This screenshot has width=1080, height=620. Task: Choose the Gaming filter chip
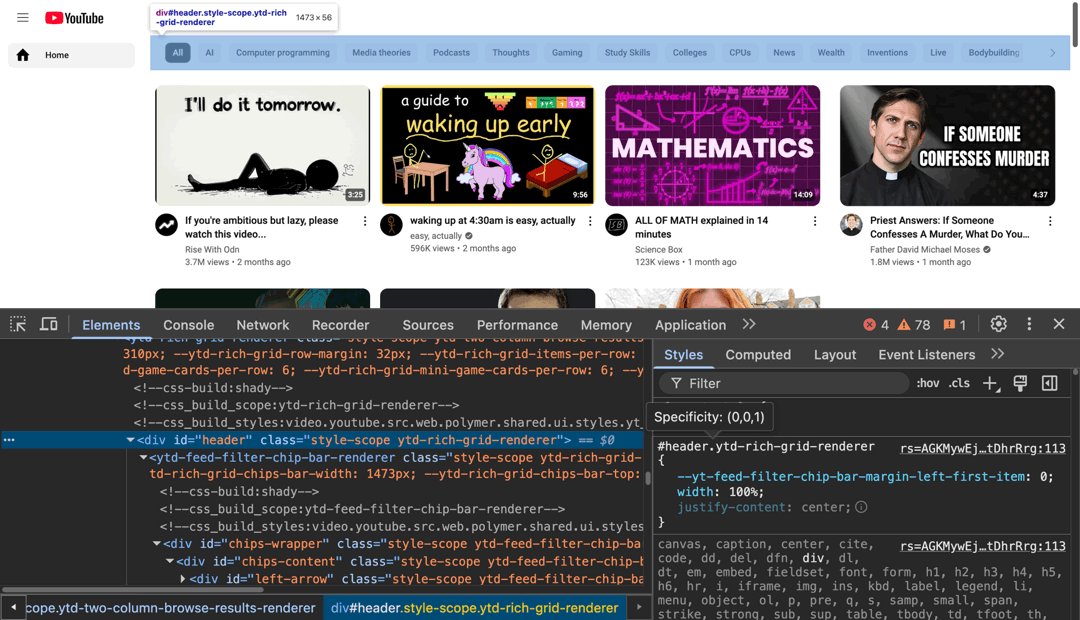pos(567,52)
